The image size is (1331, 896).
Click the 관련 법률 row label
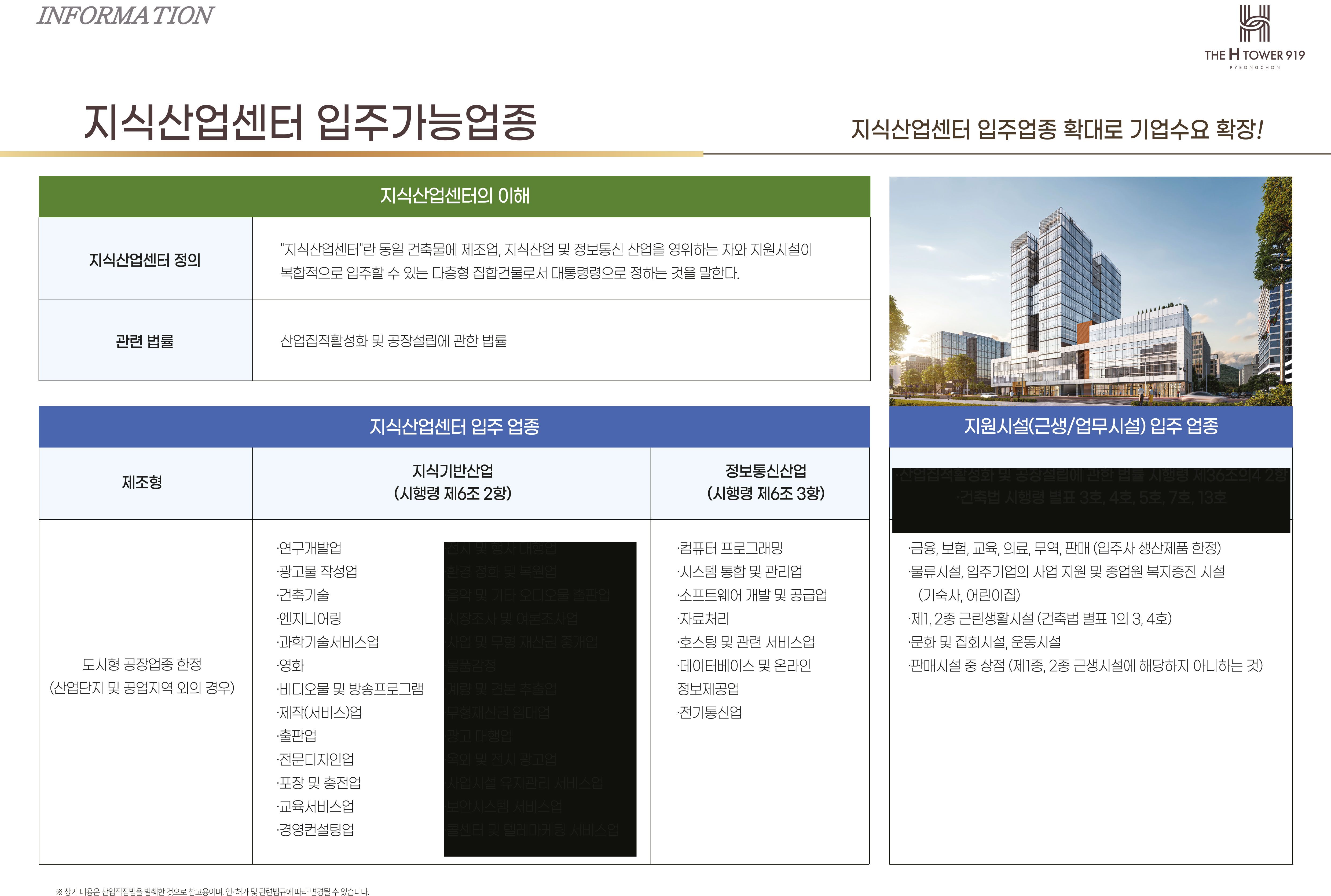tap(145, 341)
